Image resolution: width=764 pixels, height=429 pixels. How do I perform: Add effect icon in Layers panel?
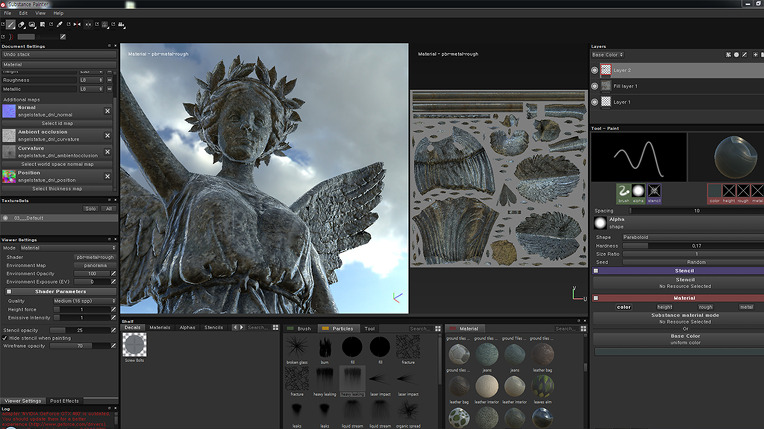click(x=728, y=55)
